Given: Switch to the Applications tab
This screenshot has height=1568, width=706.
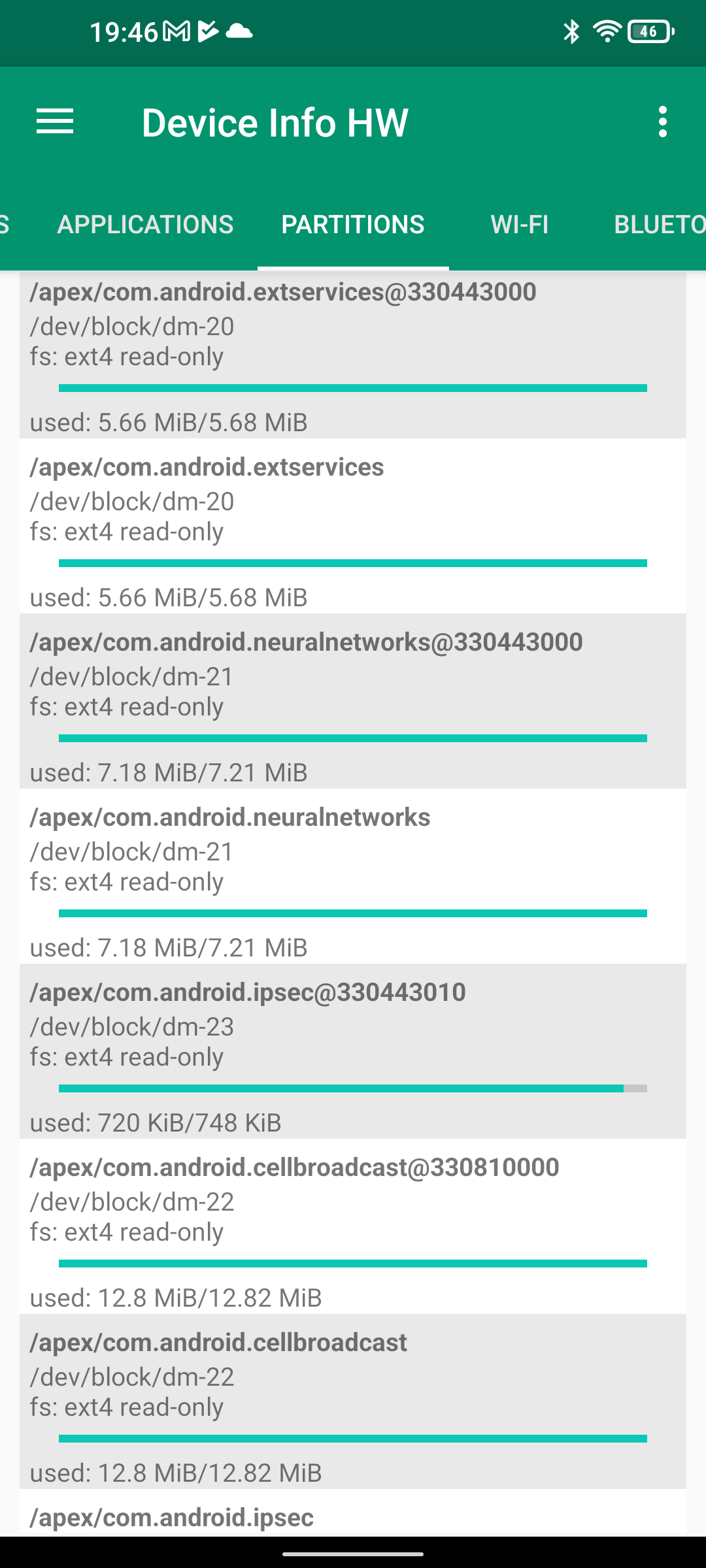Looking at the screenshot, I should [145, 225].
